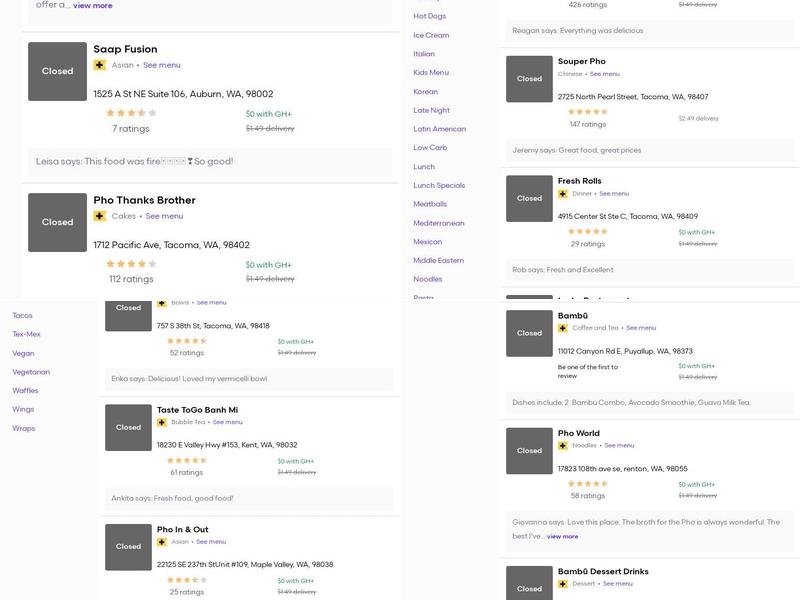Click the GH+ badge under Pho Thanks Brother
Screen dimensions: 800x600
99,216
